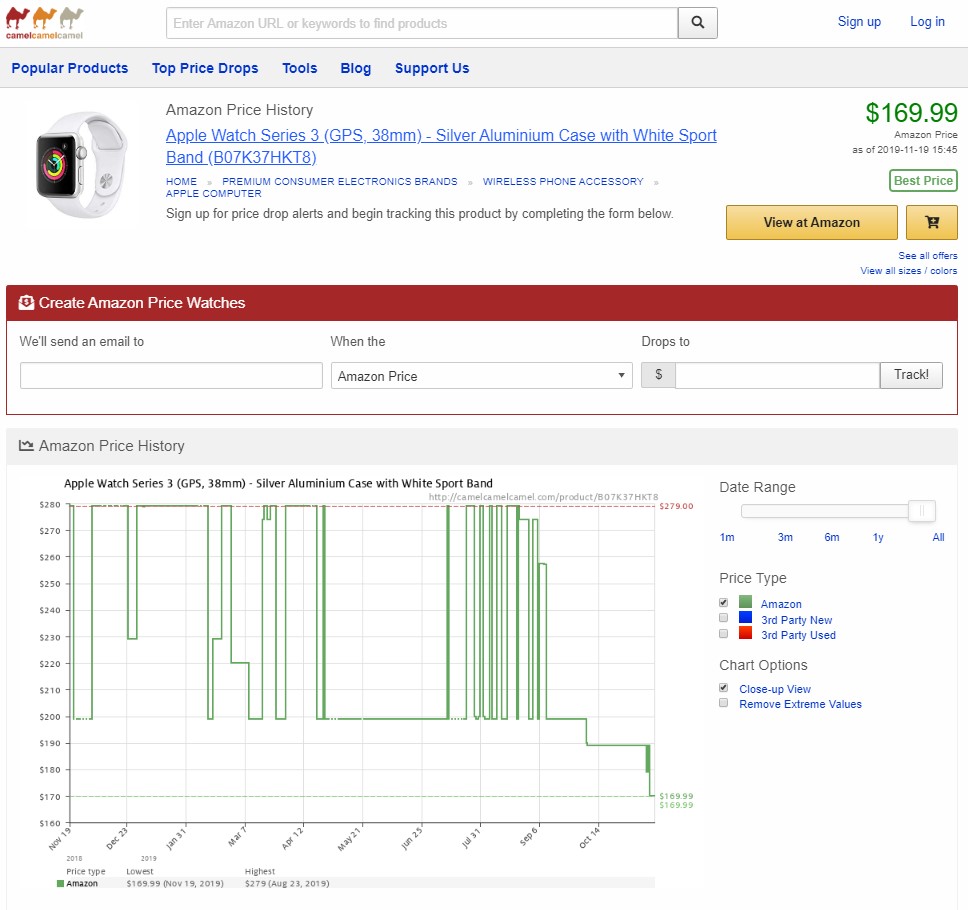The width and height of the screenshot is (968, 910).
Task: Open the Support Us page
Action: coord(432,68)
